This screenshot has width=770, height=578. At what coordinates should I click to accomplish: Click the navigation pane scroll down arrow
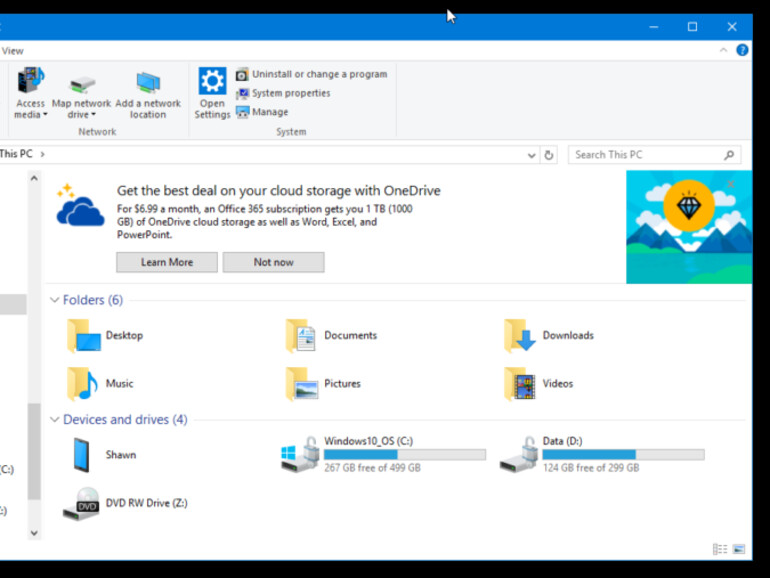[34, 533]
